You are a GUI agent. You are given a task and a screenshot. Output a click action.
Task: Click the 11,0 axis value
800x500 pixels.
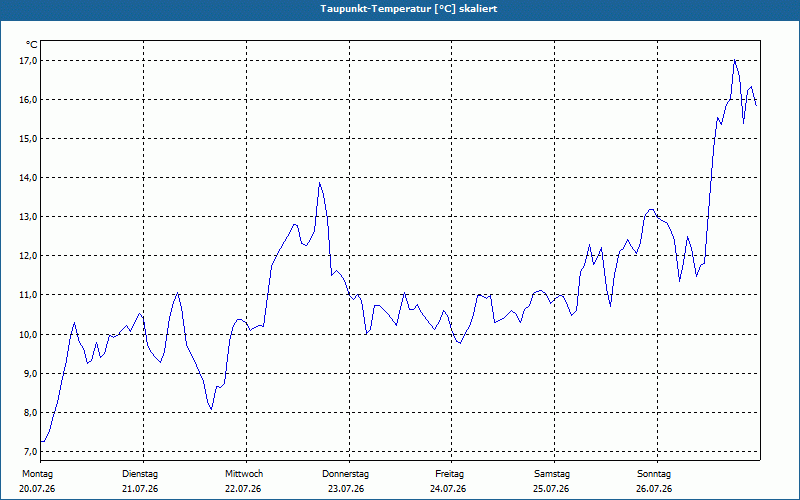point(28,295)
